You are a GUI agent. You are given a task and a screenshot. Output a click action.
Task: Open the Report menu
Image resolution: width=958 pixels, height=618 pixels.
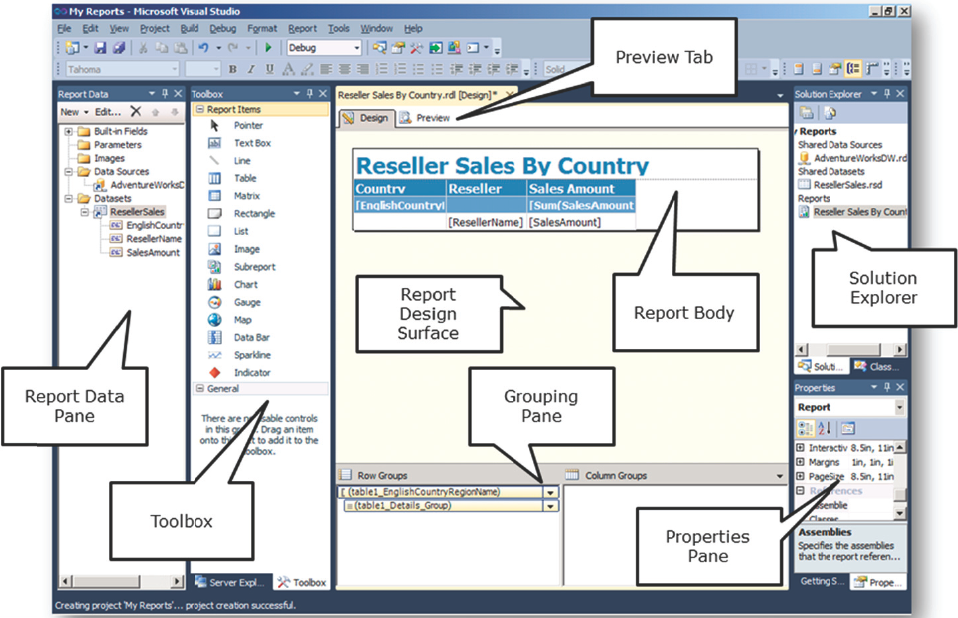coord(302,29)
